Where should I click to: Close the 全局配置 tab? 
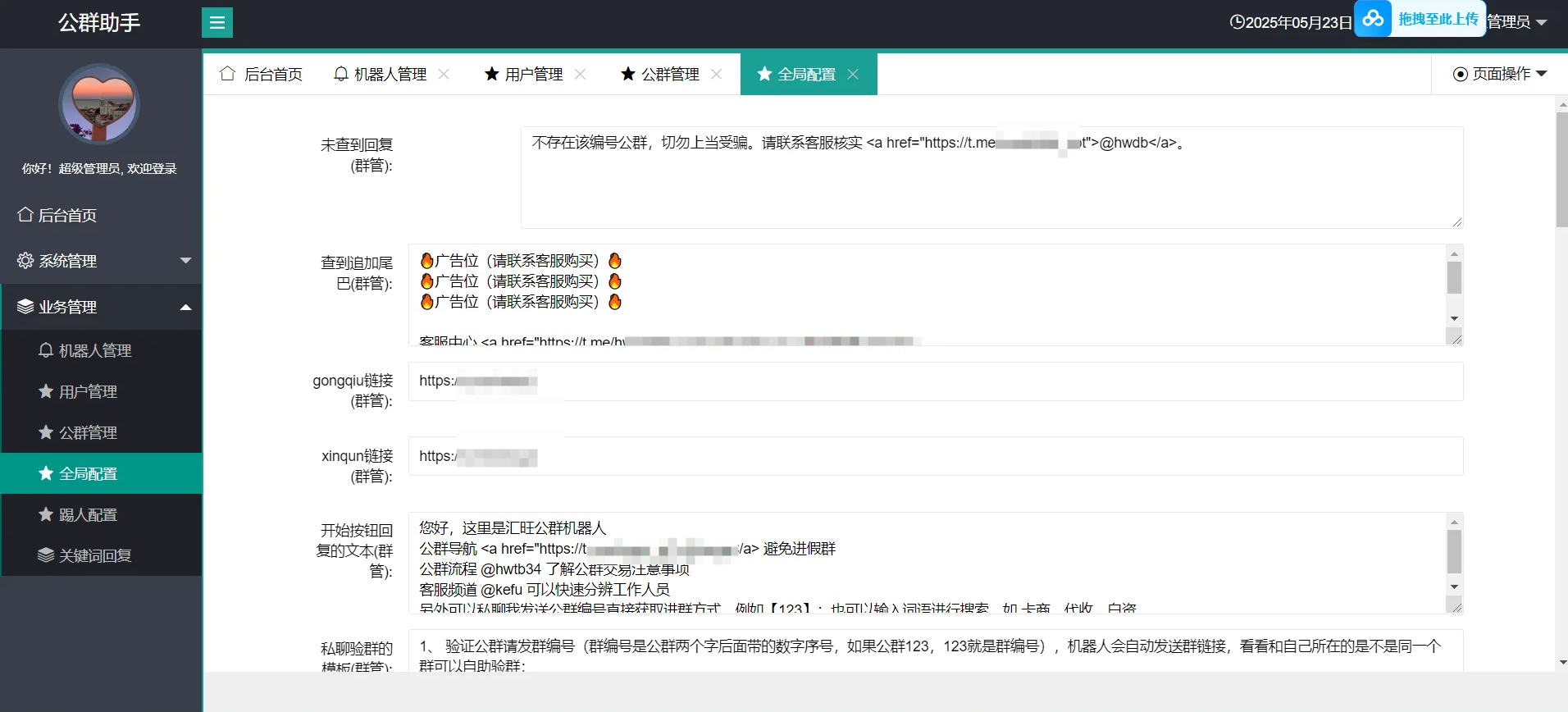pyautogui.click(x=853, y=74)
